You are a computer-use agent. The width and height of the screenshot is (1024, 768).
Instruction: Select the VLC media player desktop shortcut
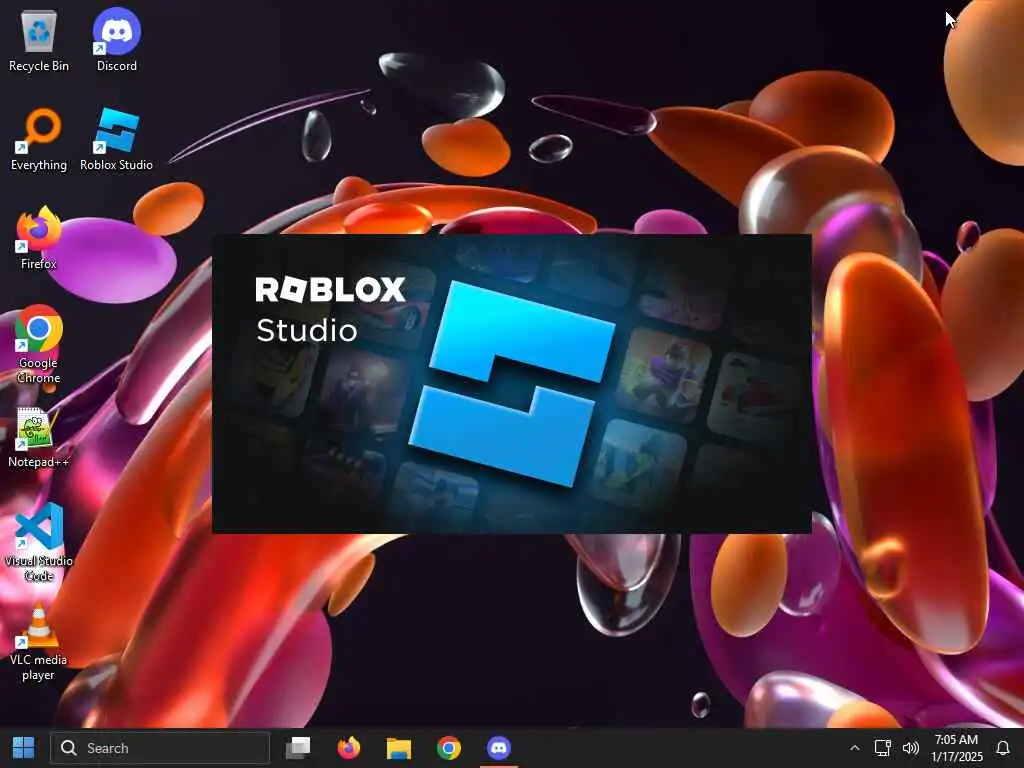[39, 643]
